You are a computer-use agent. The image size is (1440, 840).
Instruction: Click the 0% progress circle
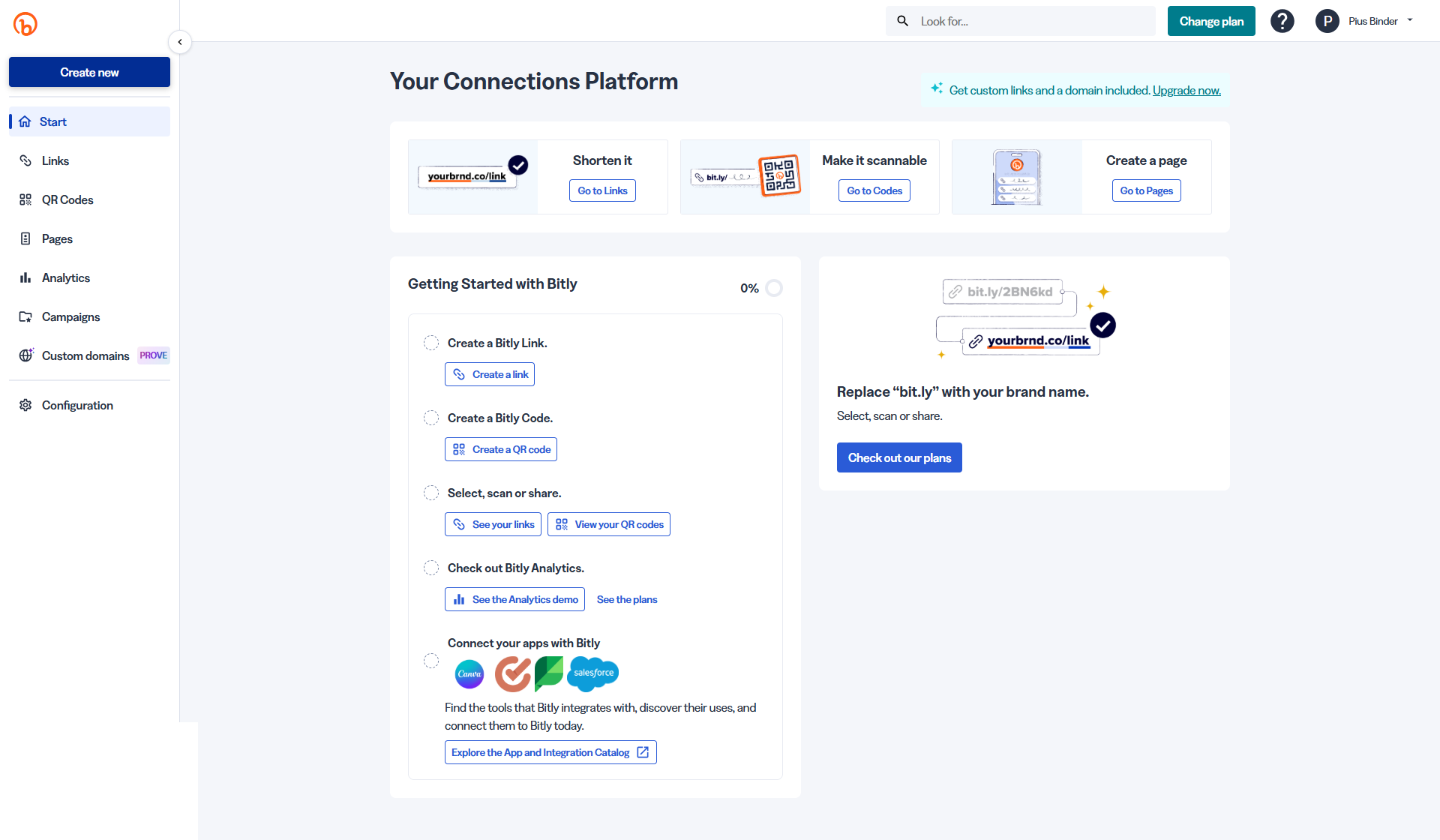point(774,288)
